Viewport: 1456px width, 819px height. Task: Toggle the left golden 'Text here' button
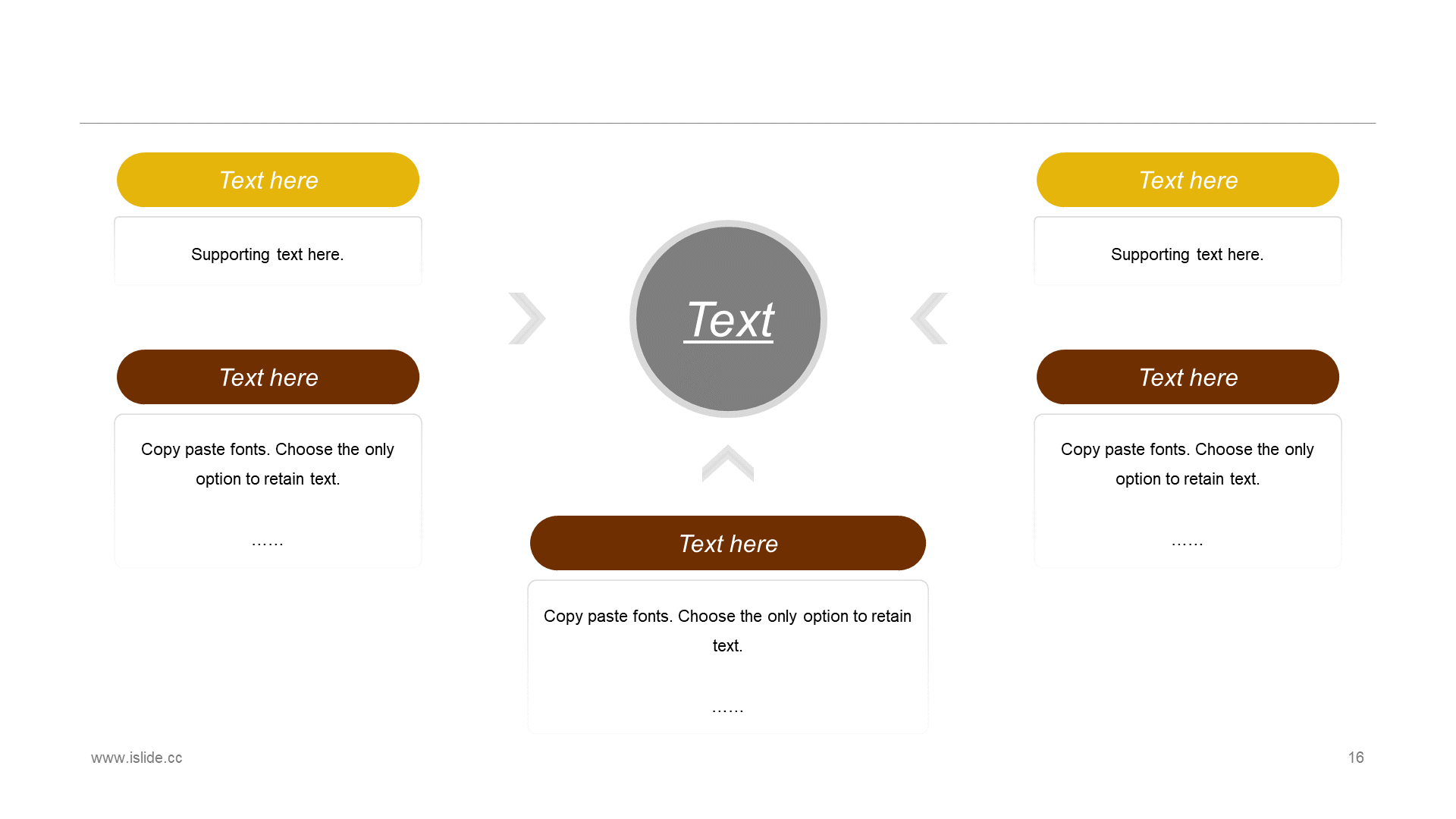[267, 181]
